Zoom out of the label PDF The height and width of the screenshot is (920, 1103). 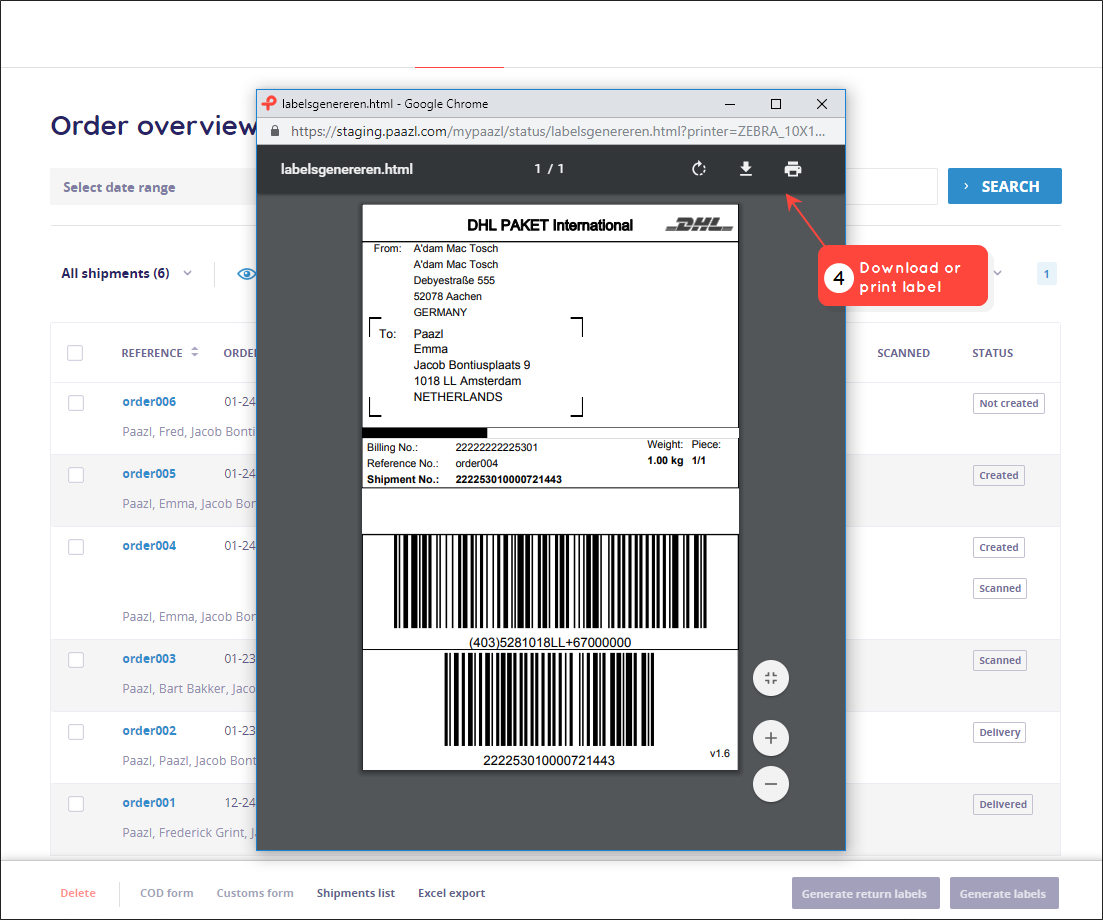[x=771, y=784]
